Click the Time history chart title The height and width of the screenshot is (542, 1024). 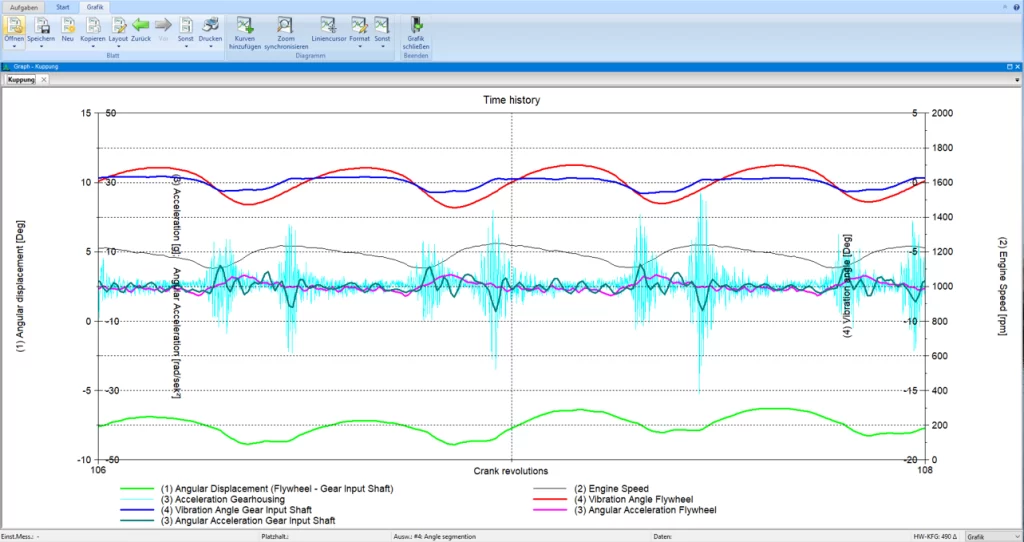pos(511,100)
